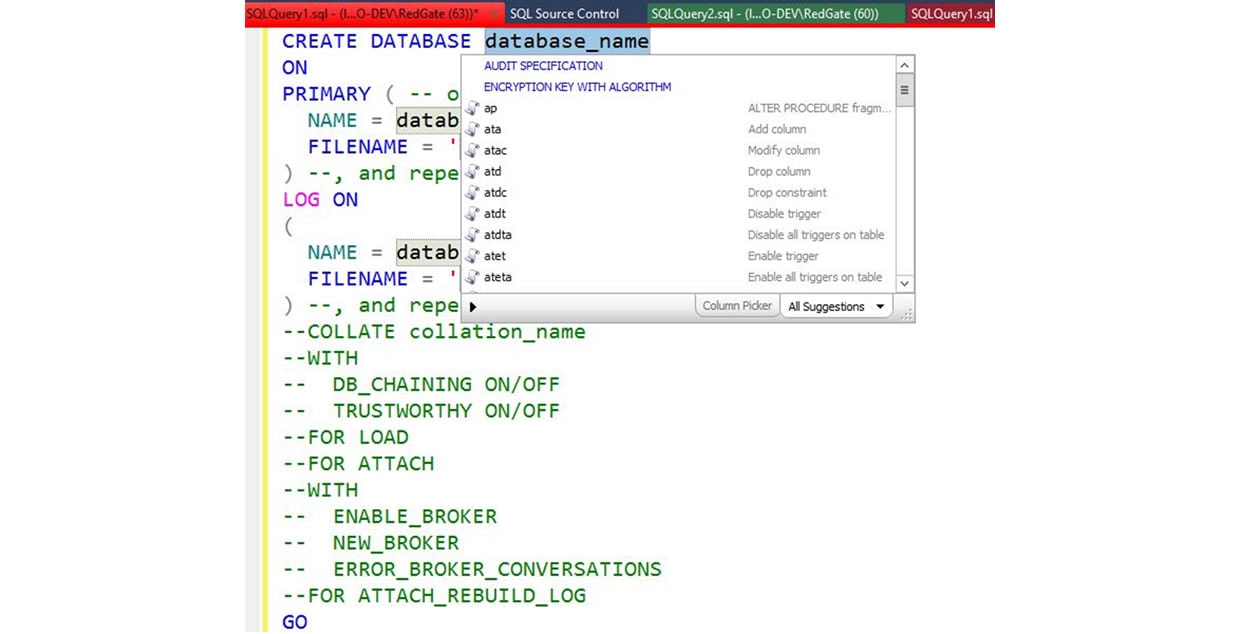1240x634 pixels.
Task: Select the 'atdt' Disable trigger snippet icon
Action: click(x=473, y=213)
